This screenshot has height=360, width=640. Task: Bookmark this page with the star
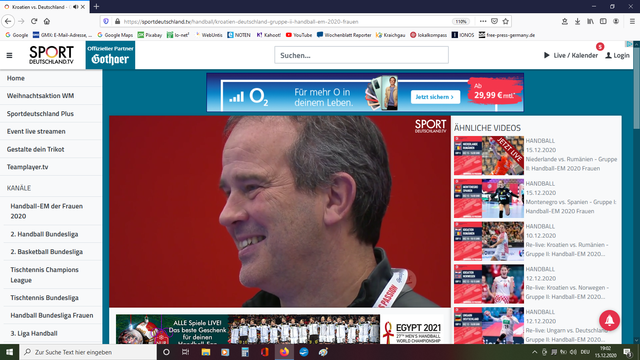[506, 21]
